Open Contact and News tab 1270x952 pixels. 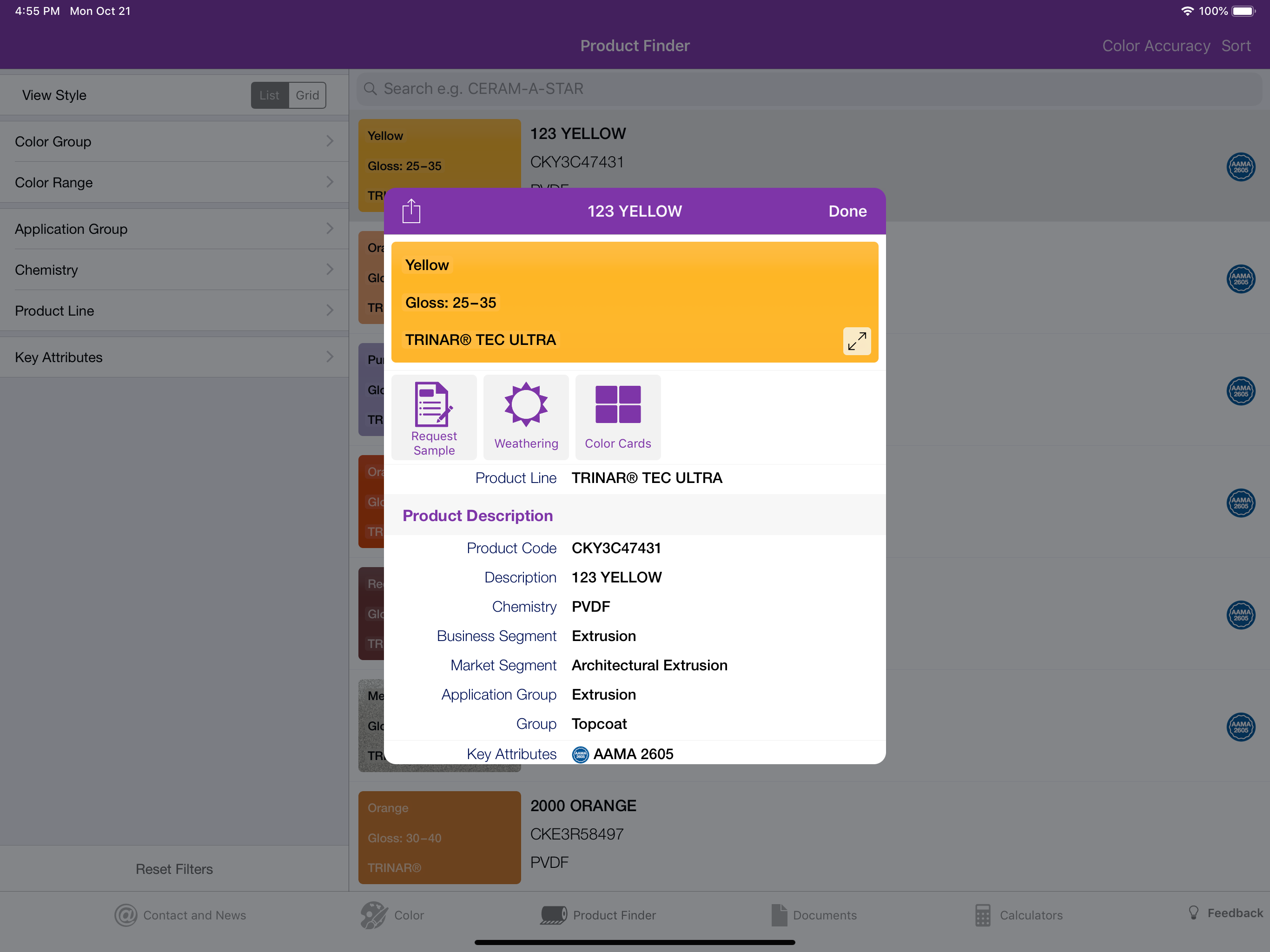pyautogui.click(x=180, y=915)
